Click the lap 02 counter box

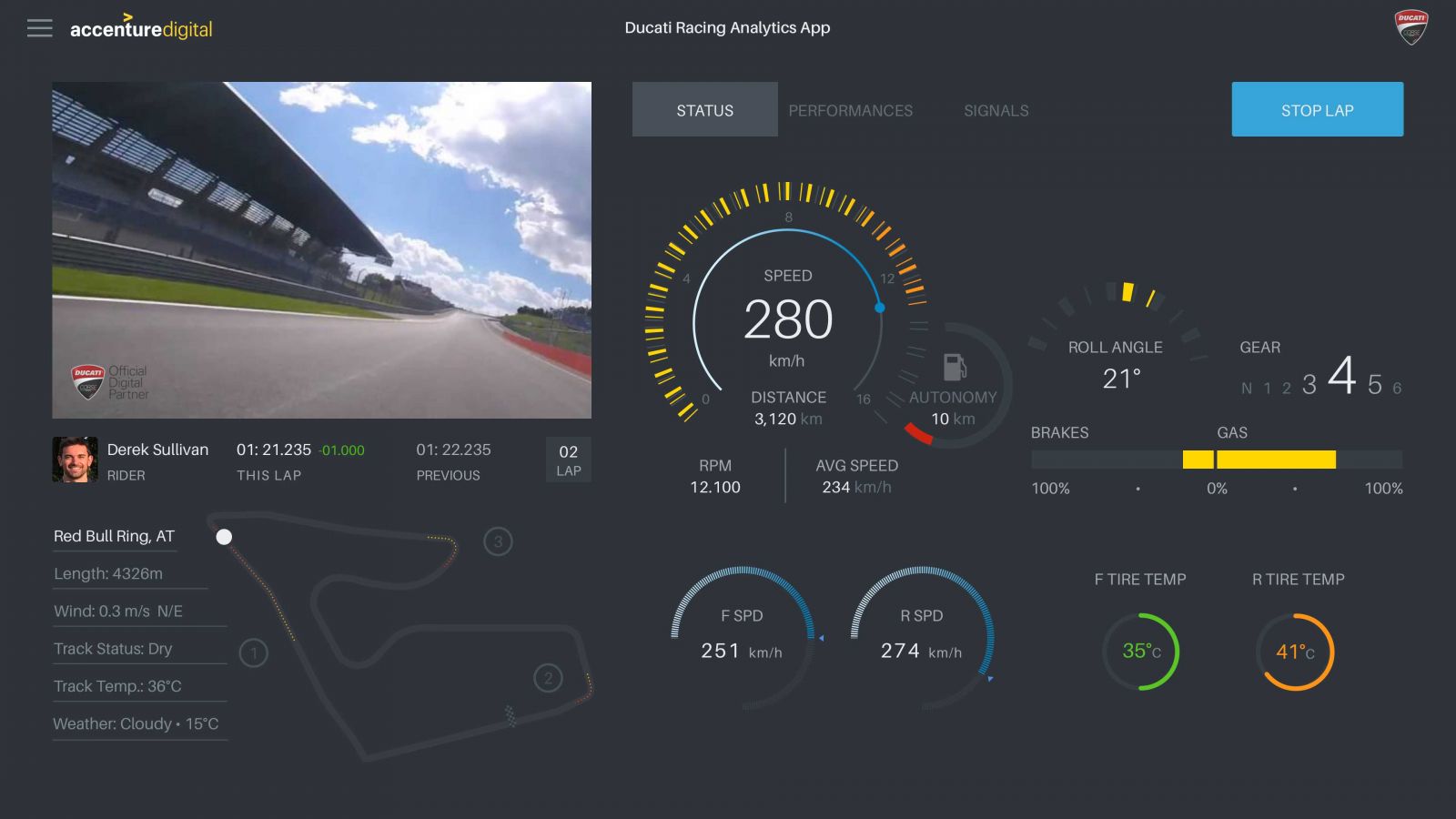(x=568, y=460)
